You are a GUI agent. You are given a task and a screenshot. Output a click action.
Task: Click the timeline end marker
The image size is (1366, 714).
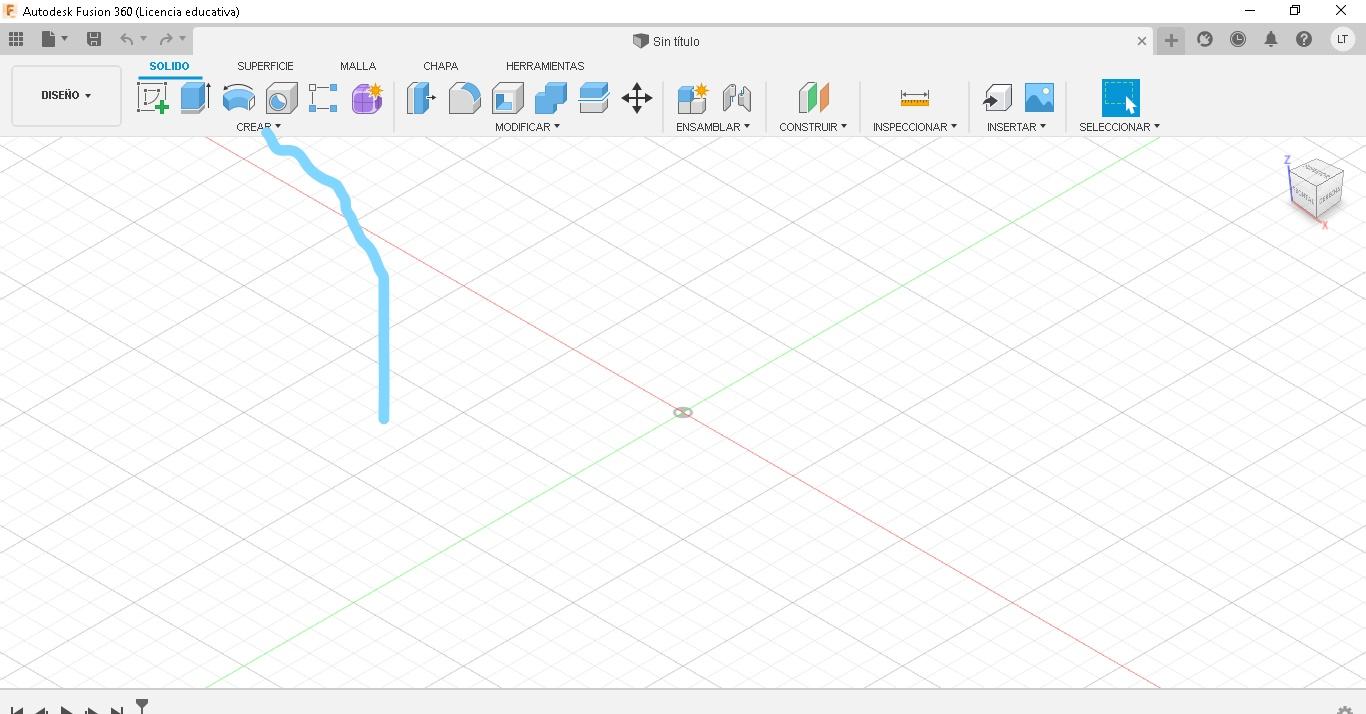[142, 706]
